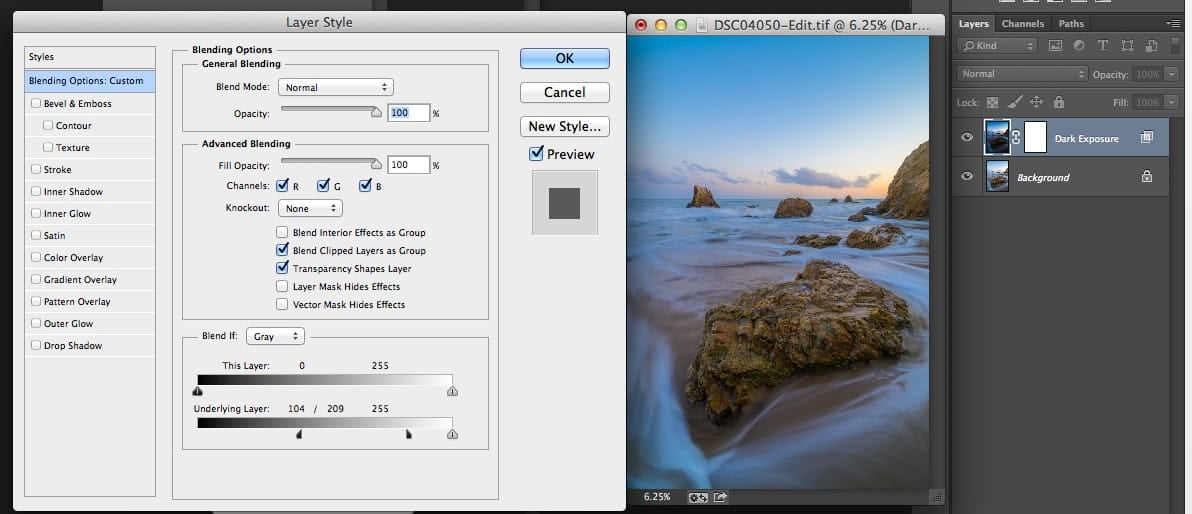The width and height of the screenshot is (1192, 514).
Task: Click the Fill Opacity input field
Action: tap(408, 164)
